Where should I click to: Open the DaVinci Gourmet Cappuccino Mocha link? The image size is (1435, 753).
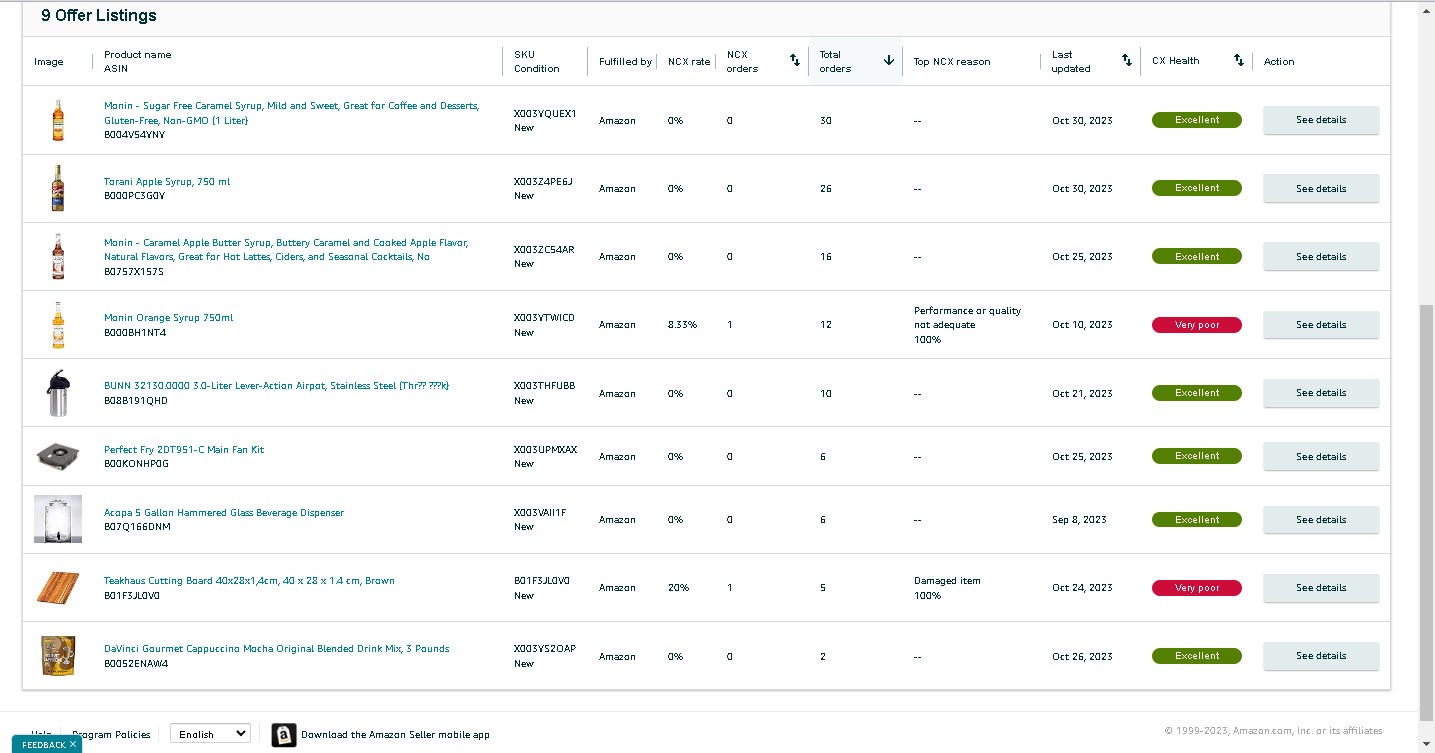277,649
